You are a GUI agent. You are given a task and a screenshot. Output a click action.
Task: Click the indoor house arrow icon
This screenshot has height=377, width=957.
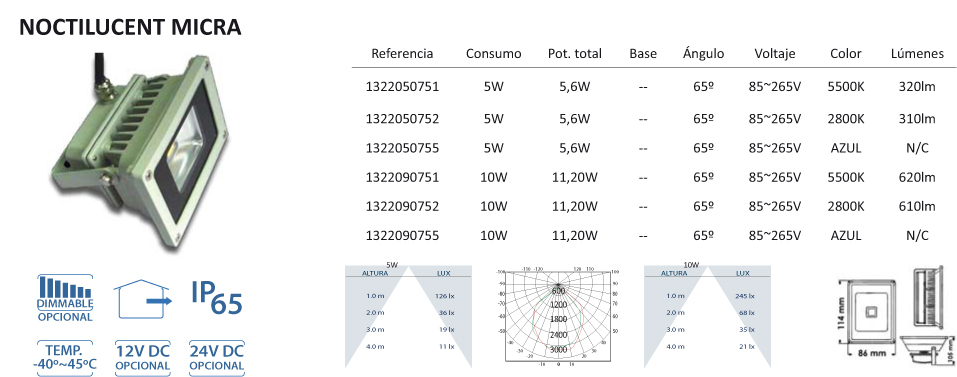(141, 299)
